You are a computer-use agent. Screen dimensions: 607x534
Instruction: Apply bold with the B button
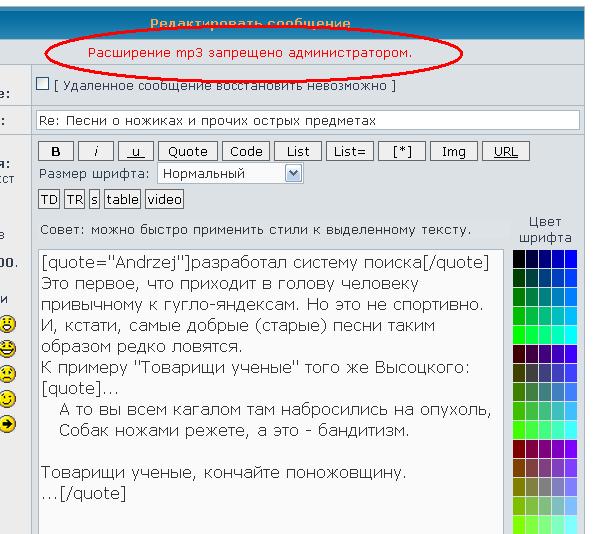pyautogui.click(x=56, y=152)
